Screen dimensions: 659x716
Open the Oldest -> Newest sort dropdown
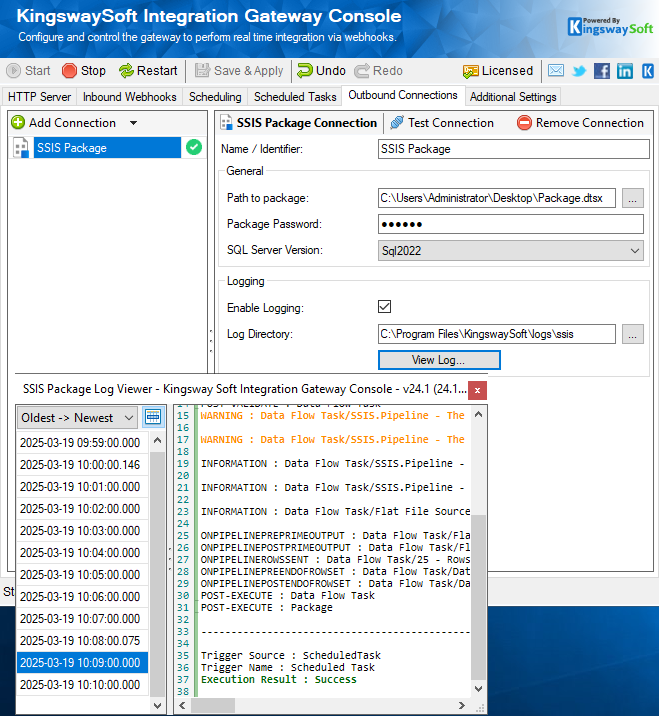[x=77, y=418]
